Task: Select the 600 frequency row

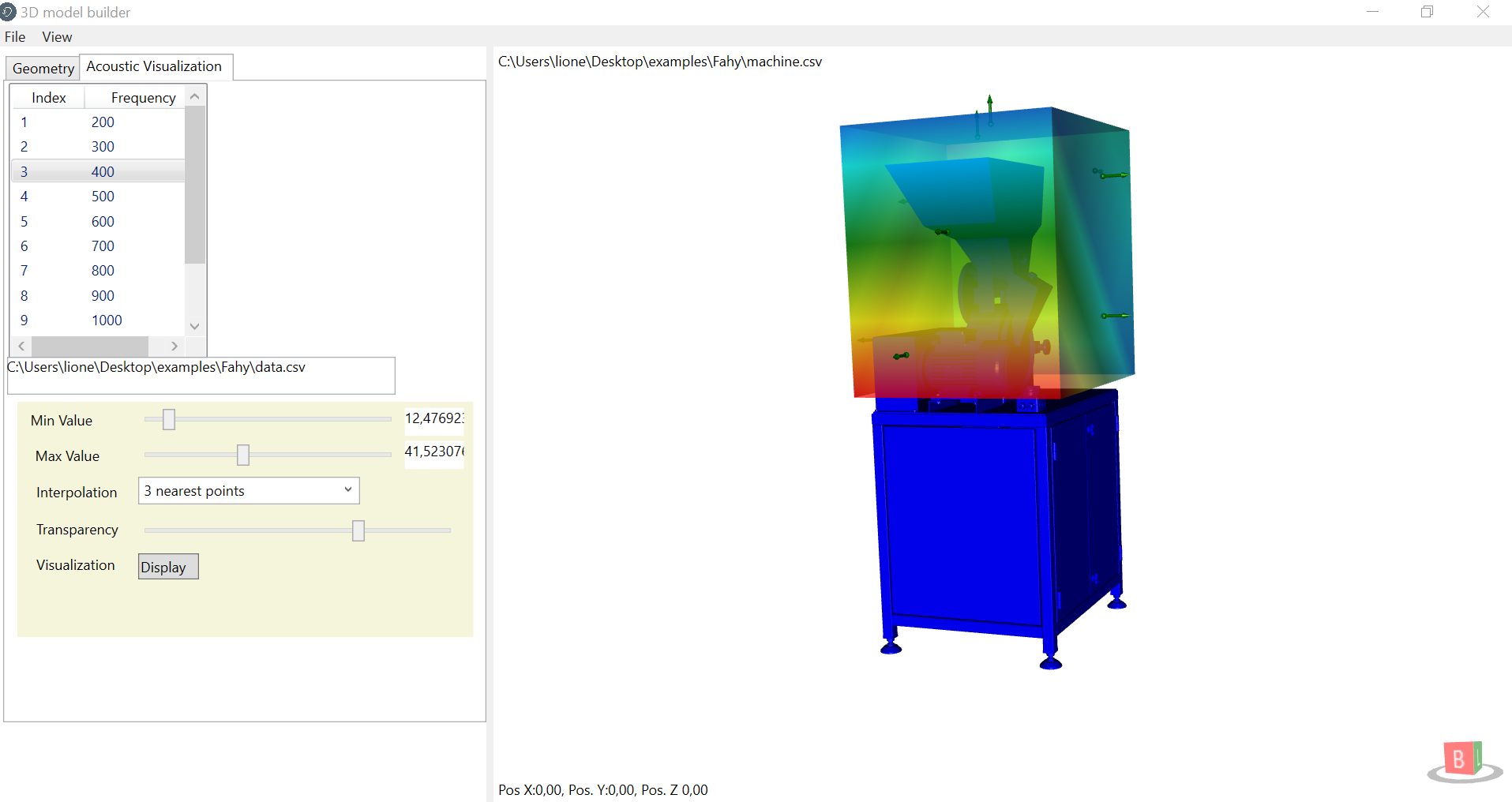Action: (x=98, y=222)
